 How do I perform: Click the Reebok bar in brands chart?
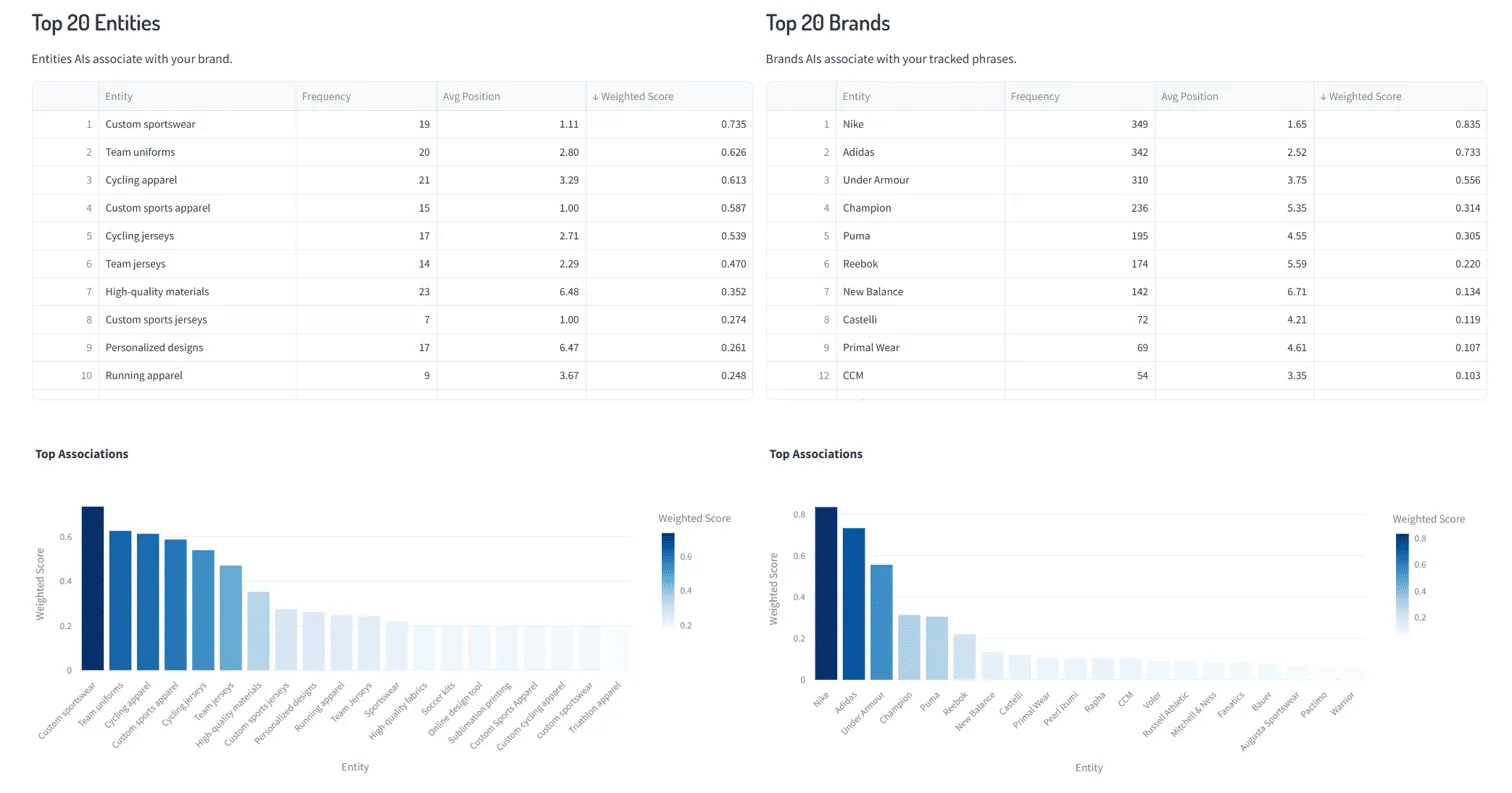[964, 657]
